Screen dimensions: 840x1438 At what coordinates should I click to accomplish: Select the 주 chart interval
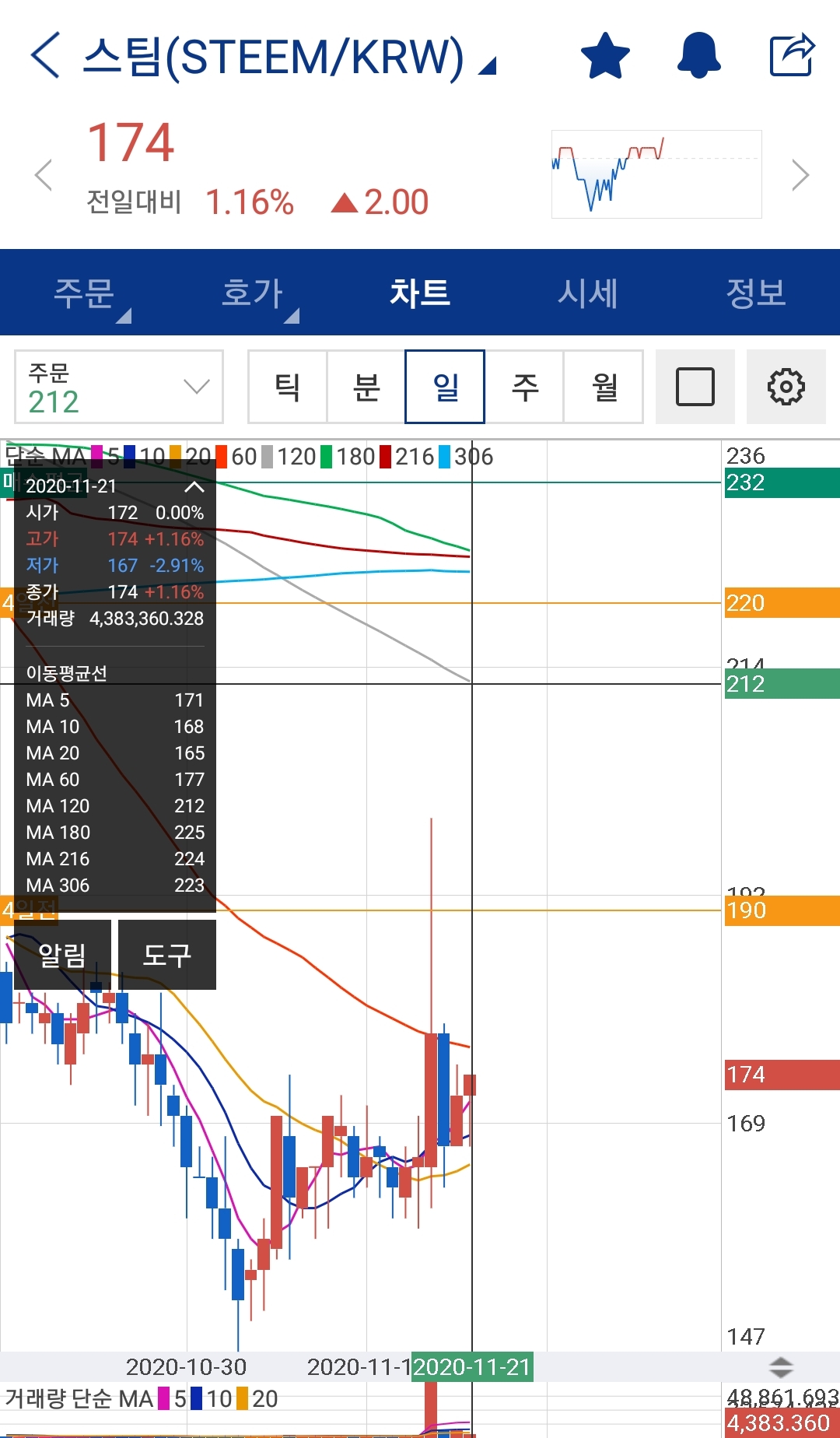524,387
